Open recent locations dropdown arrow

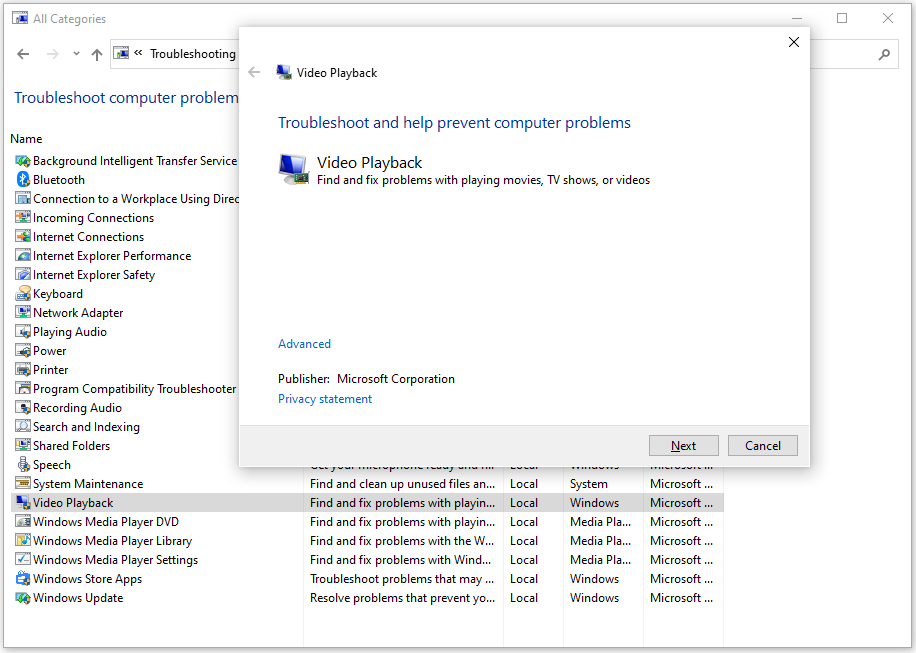tap(76, 54)
